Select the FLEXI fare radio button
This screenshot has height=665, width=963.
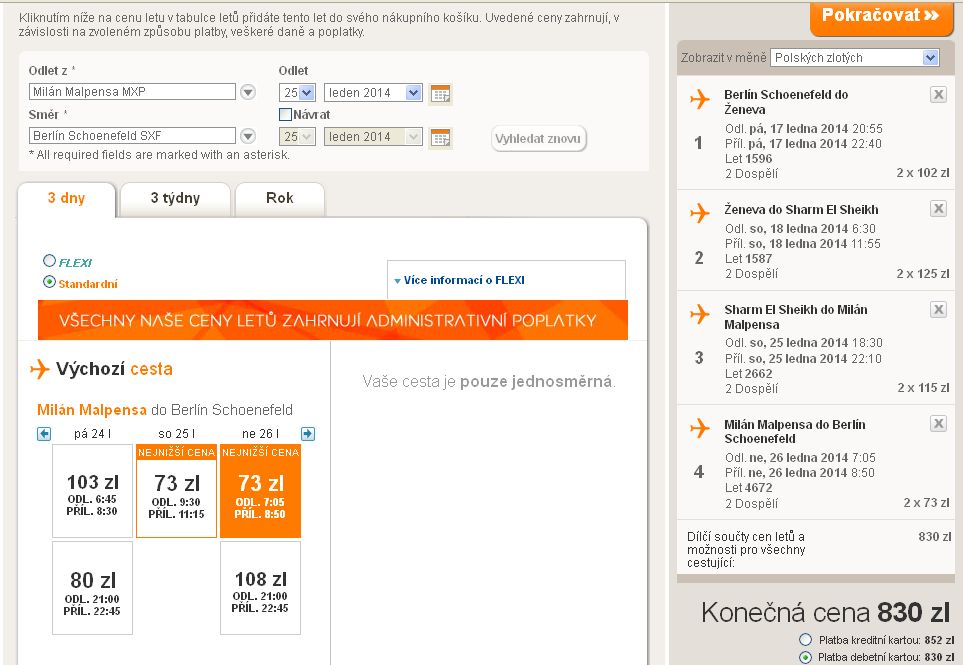pos(49,260)
